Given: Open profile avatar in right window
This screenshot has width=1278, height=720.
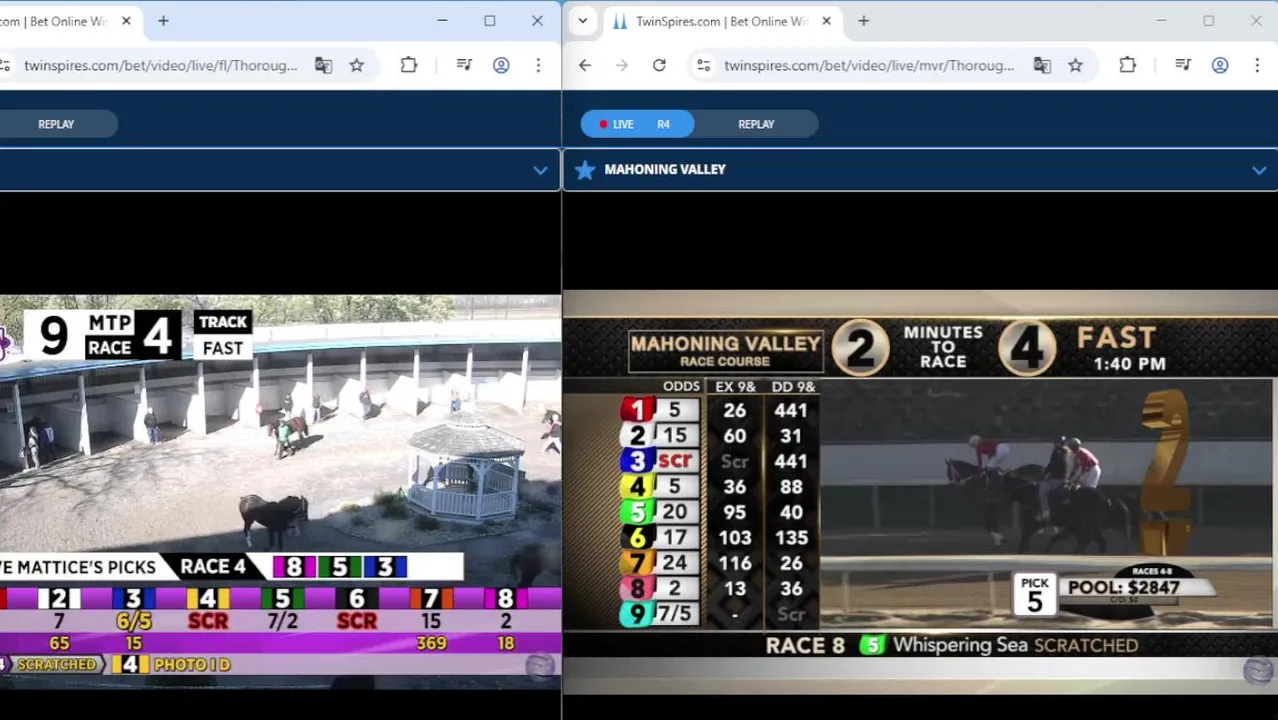Looking at the screenshot, I should tap(1220, 65).
